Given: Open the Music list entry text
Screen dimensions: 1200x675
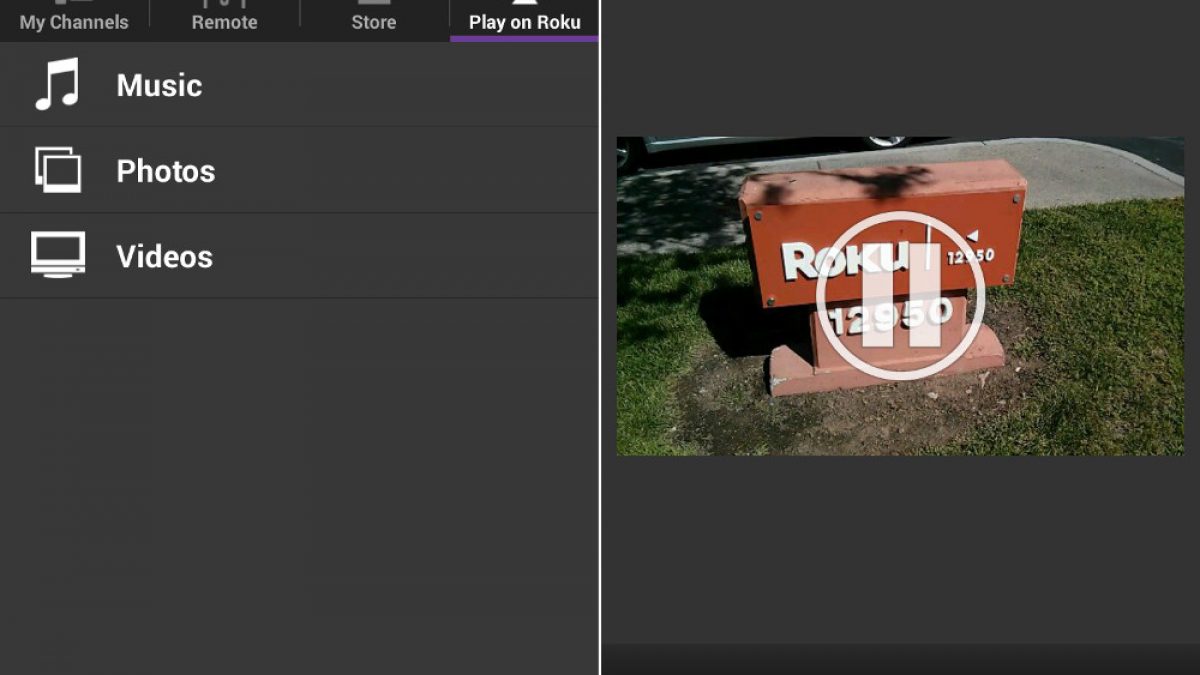Looking at the screenshot, I should click(159, 85).
